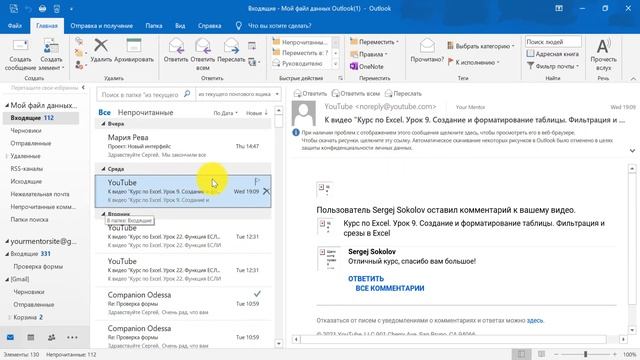Open the sort By Date dropdown
Screen dimensions: 640x360
[x=226, y=113]
